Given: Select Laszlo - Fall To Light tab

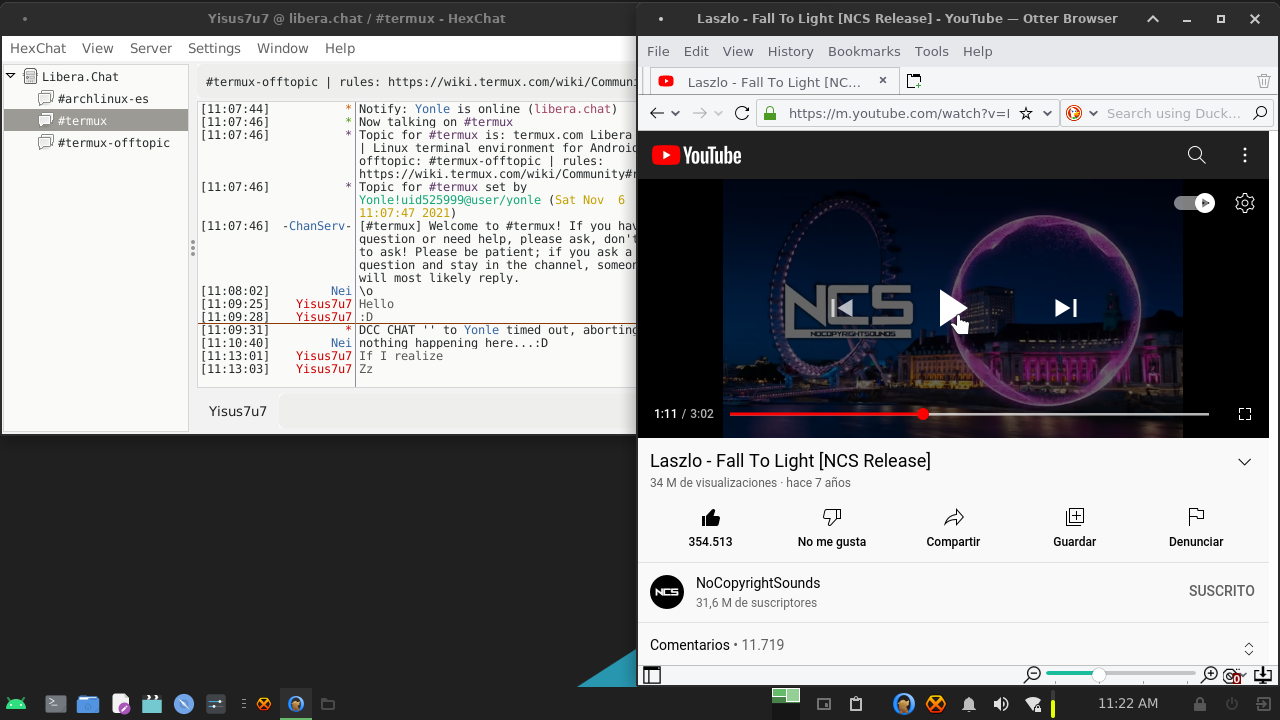Looking at the screenshot, I should [x=774, y=82].
